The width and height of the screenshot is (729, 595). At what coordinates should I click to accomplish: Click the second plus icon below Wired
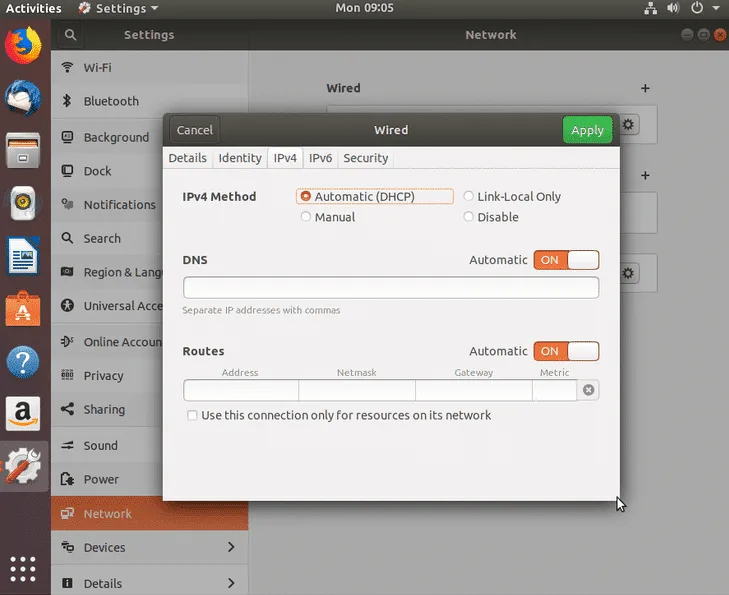tap(645, 175)
